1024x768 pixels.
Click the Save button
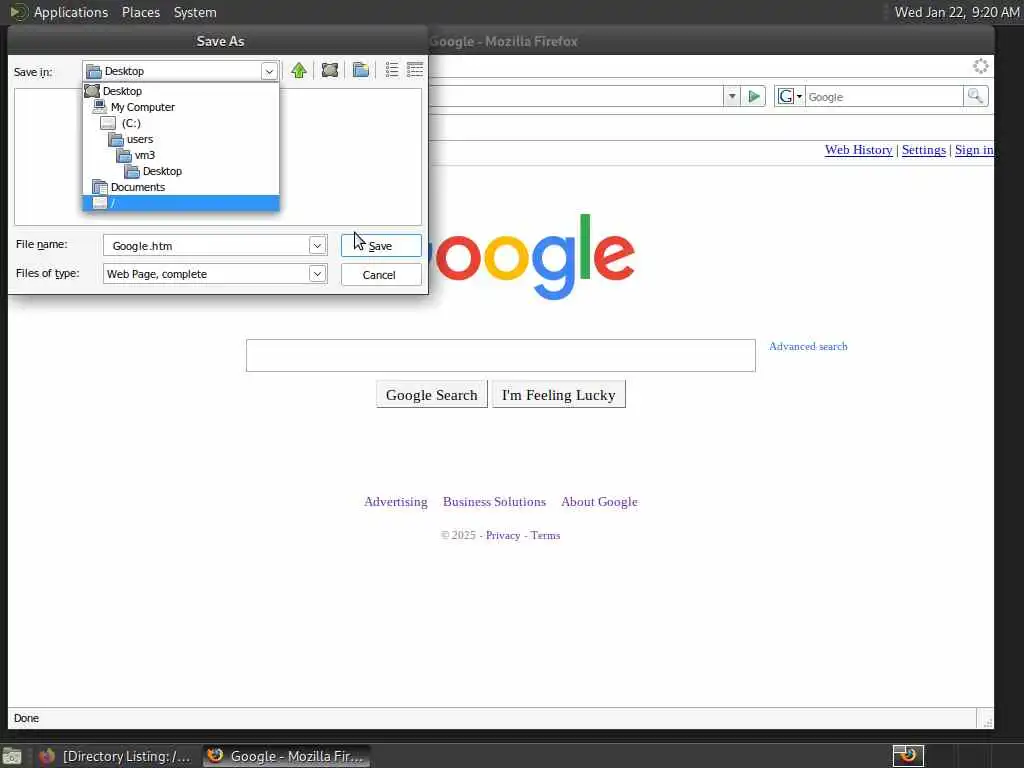click(x=381, y=246)
